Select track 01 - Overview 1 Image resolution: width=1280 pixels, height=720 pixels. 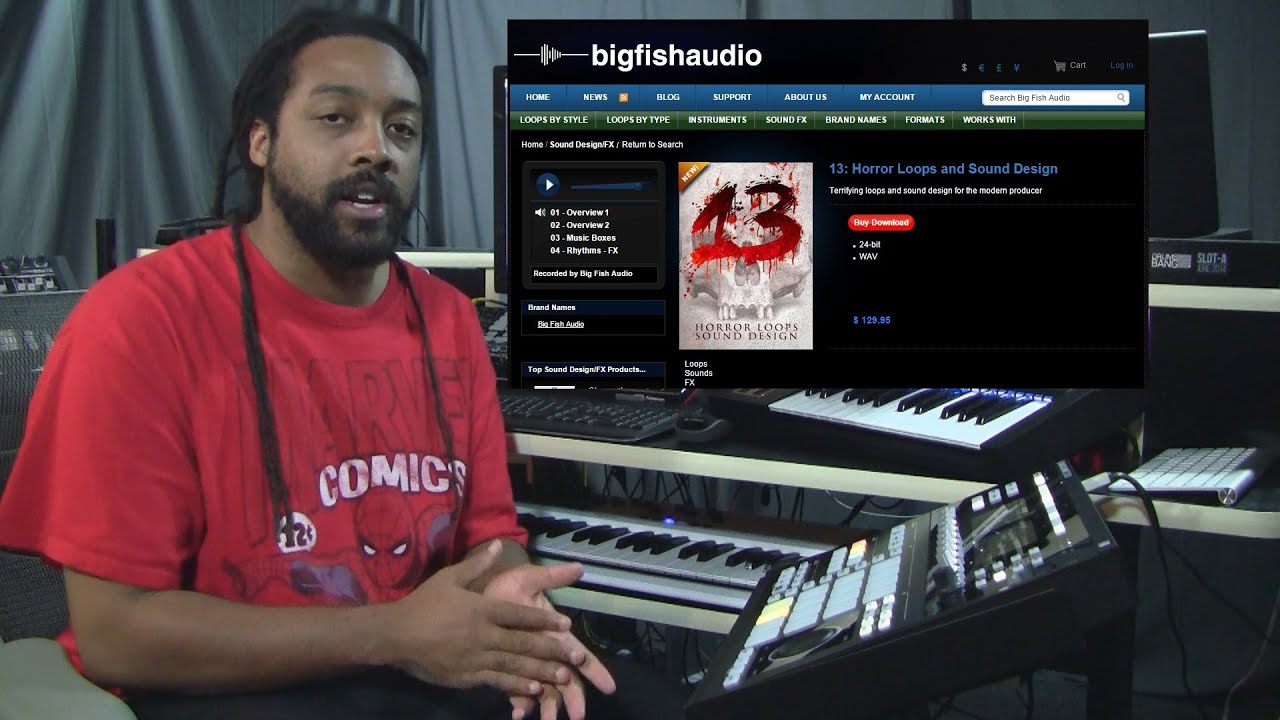pyautogui.click(x=579, y=212)
